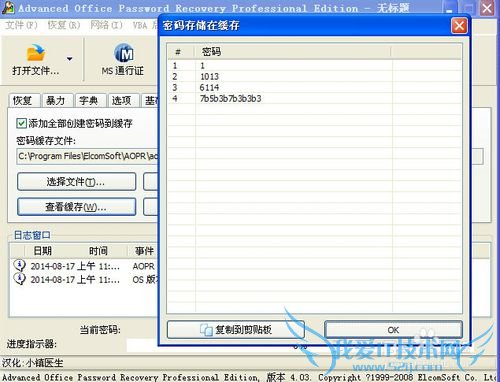Viewport: 500px width, 382px height.
Task: Click the 事件 log column header
Action: (x=144, y=251)
